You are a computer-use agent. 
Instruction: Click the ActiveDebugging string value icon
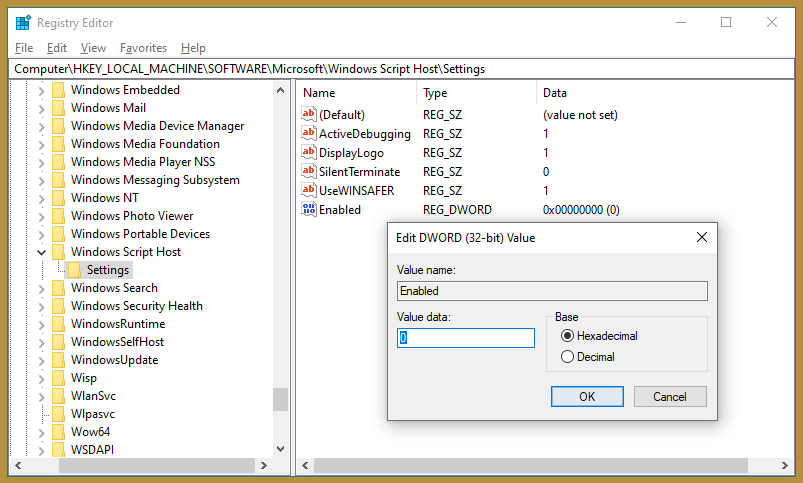[x=308, y=134]
